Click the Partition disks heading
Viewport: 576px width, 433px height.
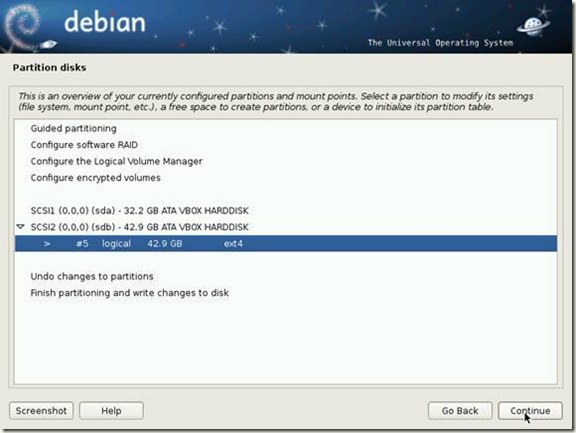[49, 68]
